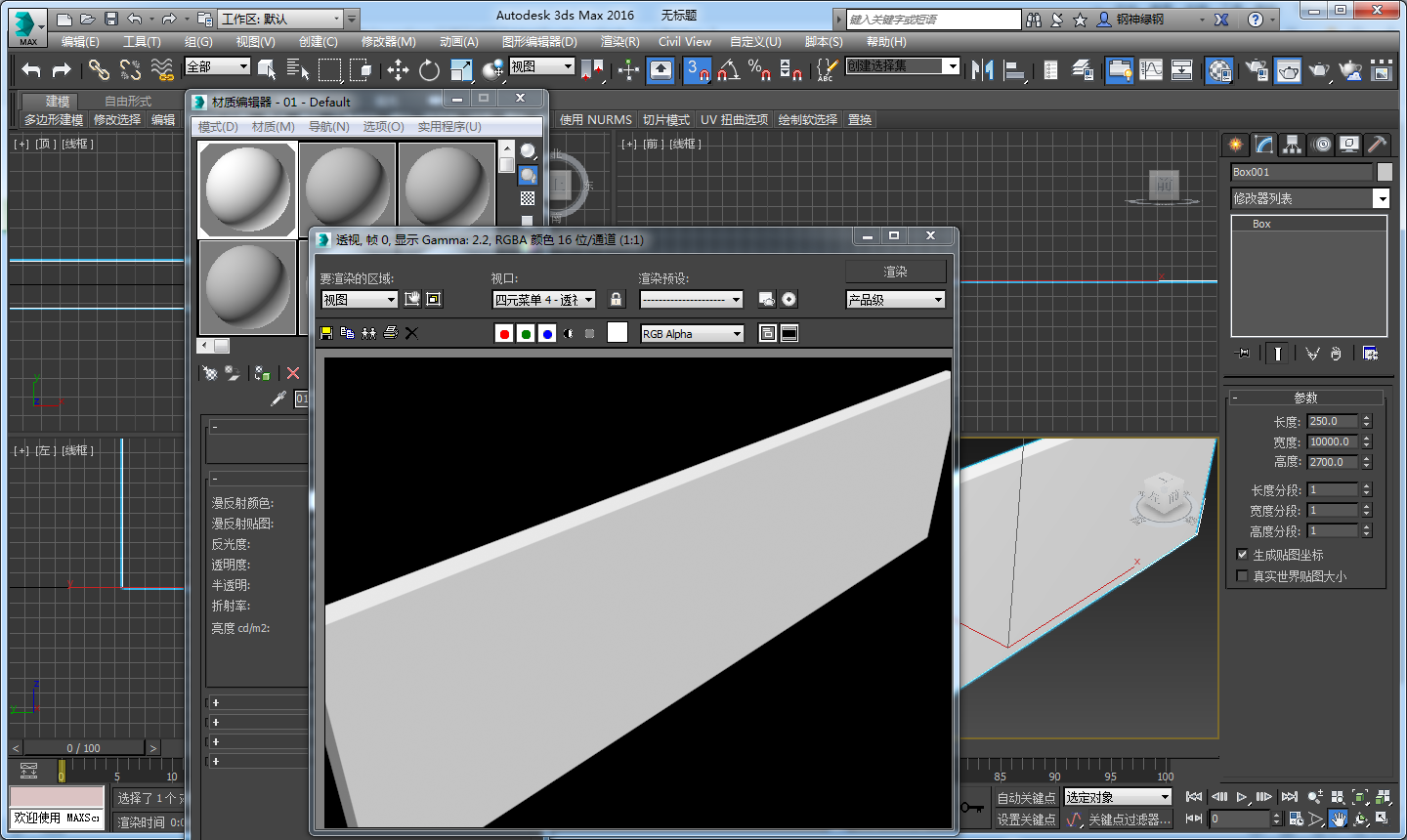The image size is (1407, 840).
Task: Click the 多边形建模 ribbon button
Action: click(x=54, y=119)
